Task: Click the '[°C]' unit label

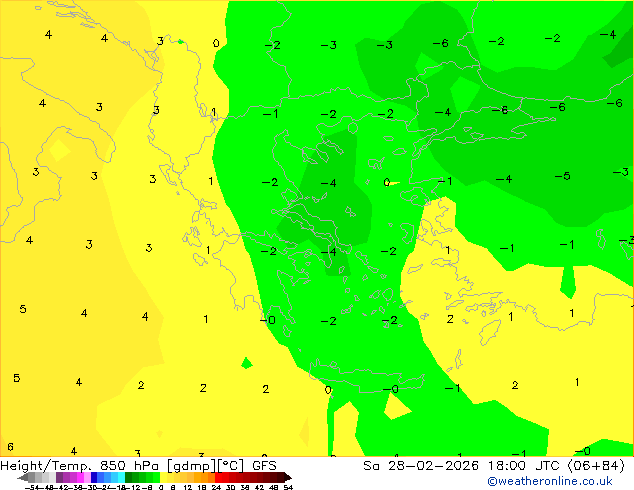Action: tap(230, 466)
